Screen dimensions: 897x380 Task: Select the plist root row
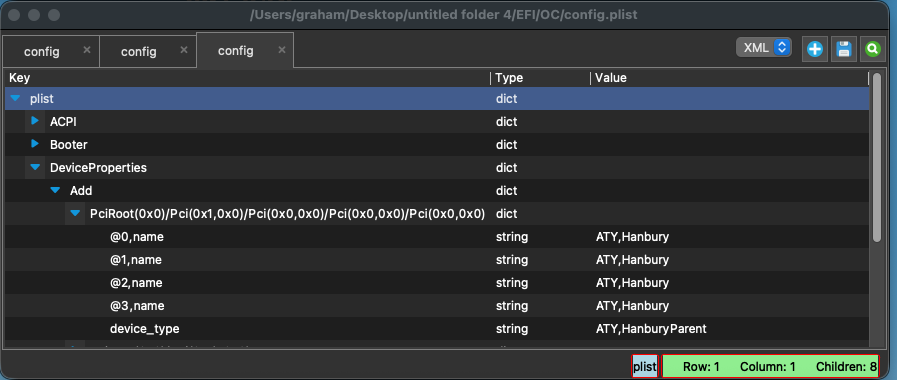tap(436, 99)
